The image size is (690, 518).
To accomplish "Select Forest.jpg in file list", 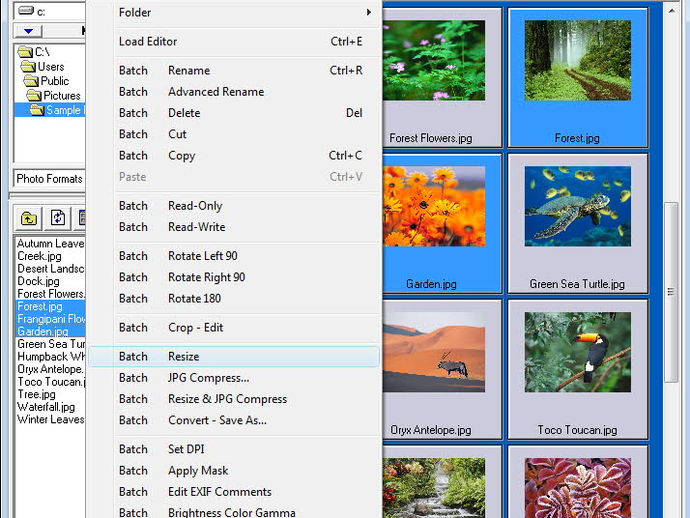I will pos(50,306).
